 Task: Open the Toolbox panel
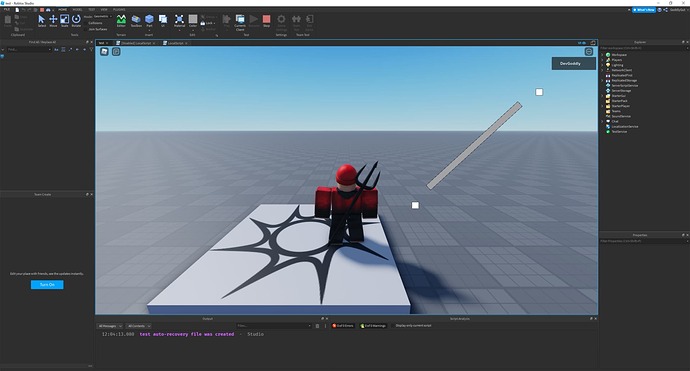pos(136,21)
